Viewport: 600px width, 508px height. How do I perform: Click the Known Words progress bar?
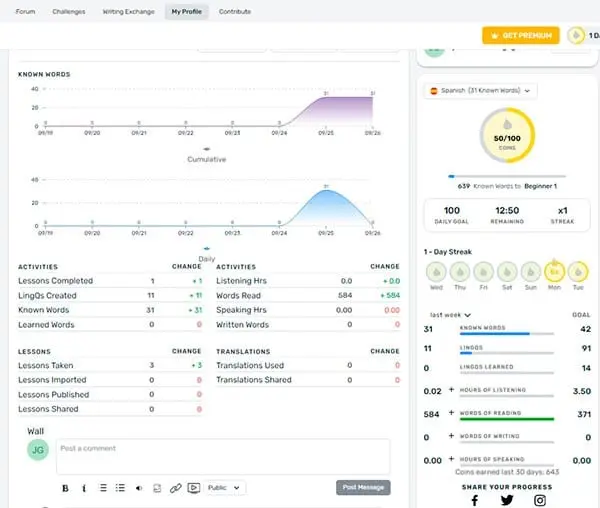click(507, 334)
